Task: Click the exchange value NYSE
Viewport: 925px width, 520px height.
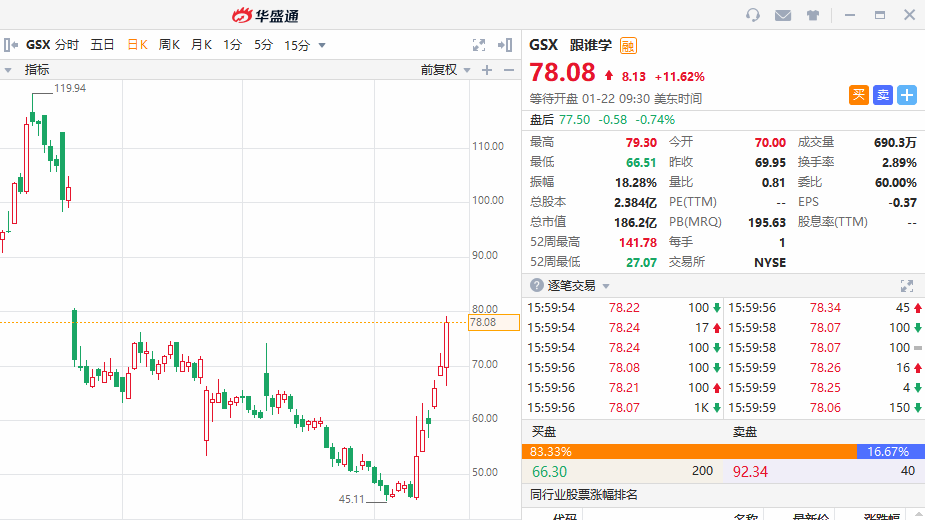Action: click(x=770, y=263)
